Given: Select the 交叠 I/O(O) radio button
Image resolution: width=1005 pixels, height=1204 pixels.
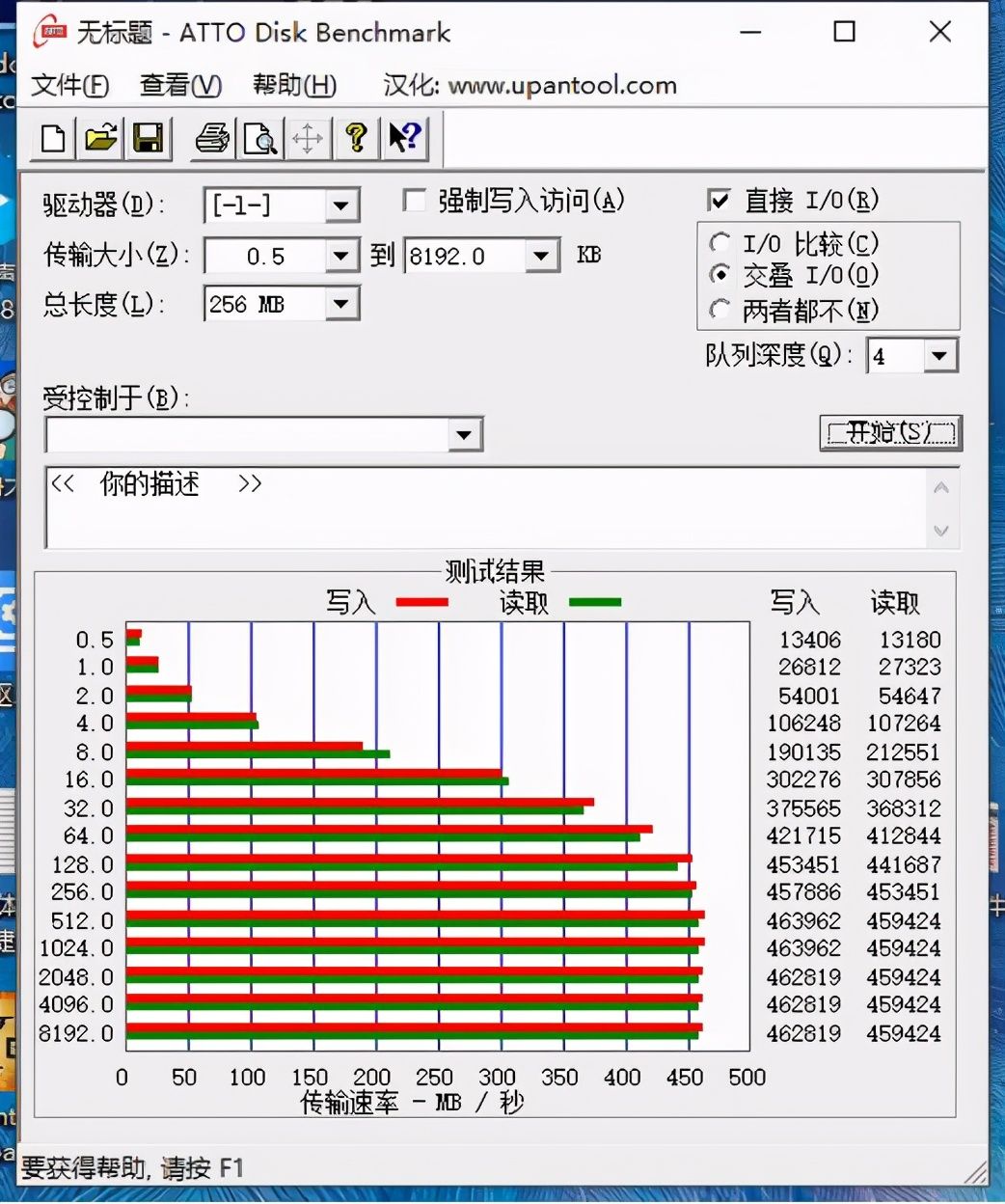Looking at the screenshot, I should pos(720,275).
